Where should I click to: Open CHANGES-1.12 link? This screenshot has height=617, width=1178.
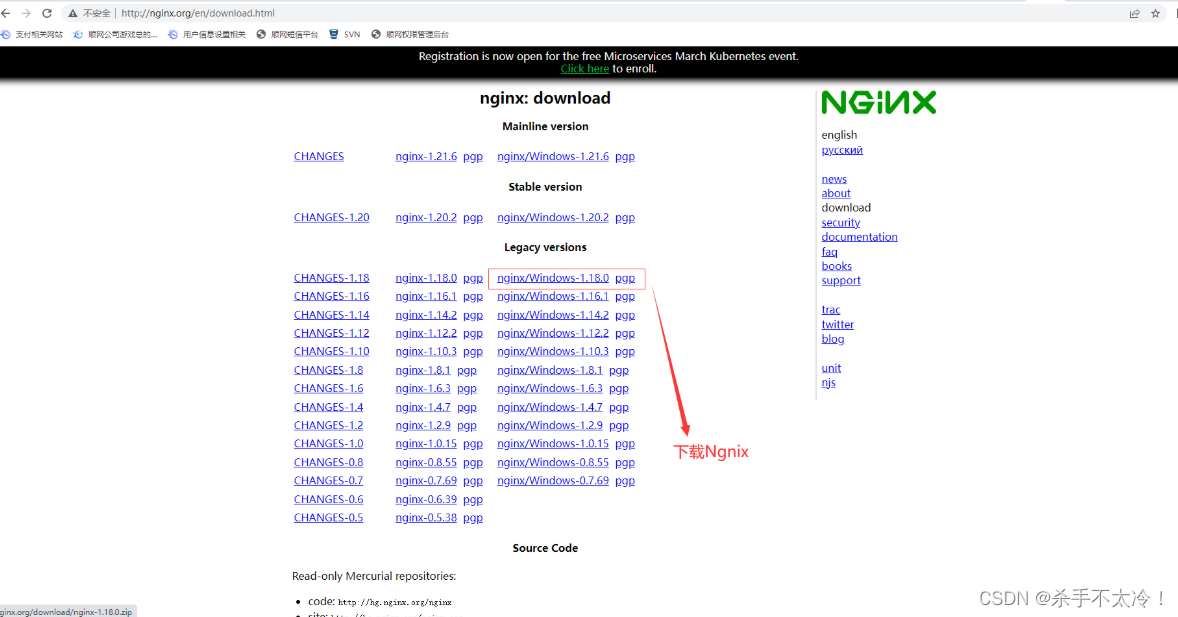pos(331,333)
